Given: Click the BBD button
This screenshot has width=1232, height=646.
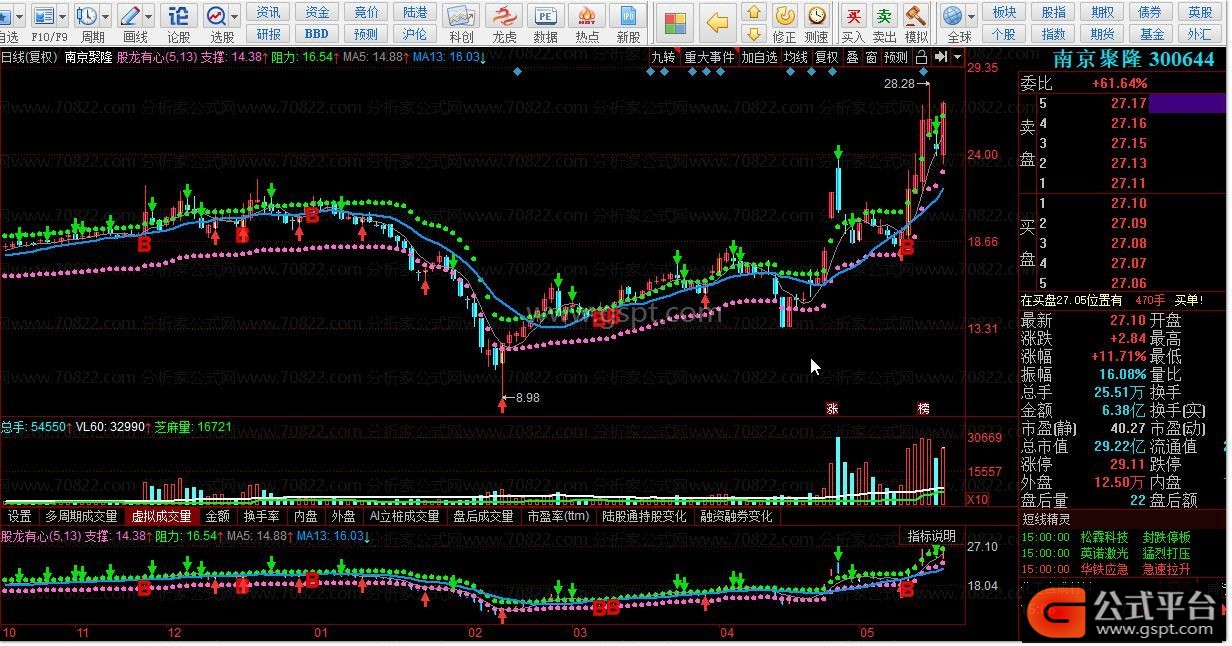Looking at the screenshot, I should point(317,33).
